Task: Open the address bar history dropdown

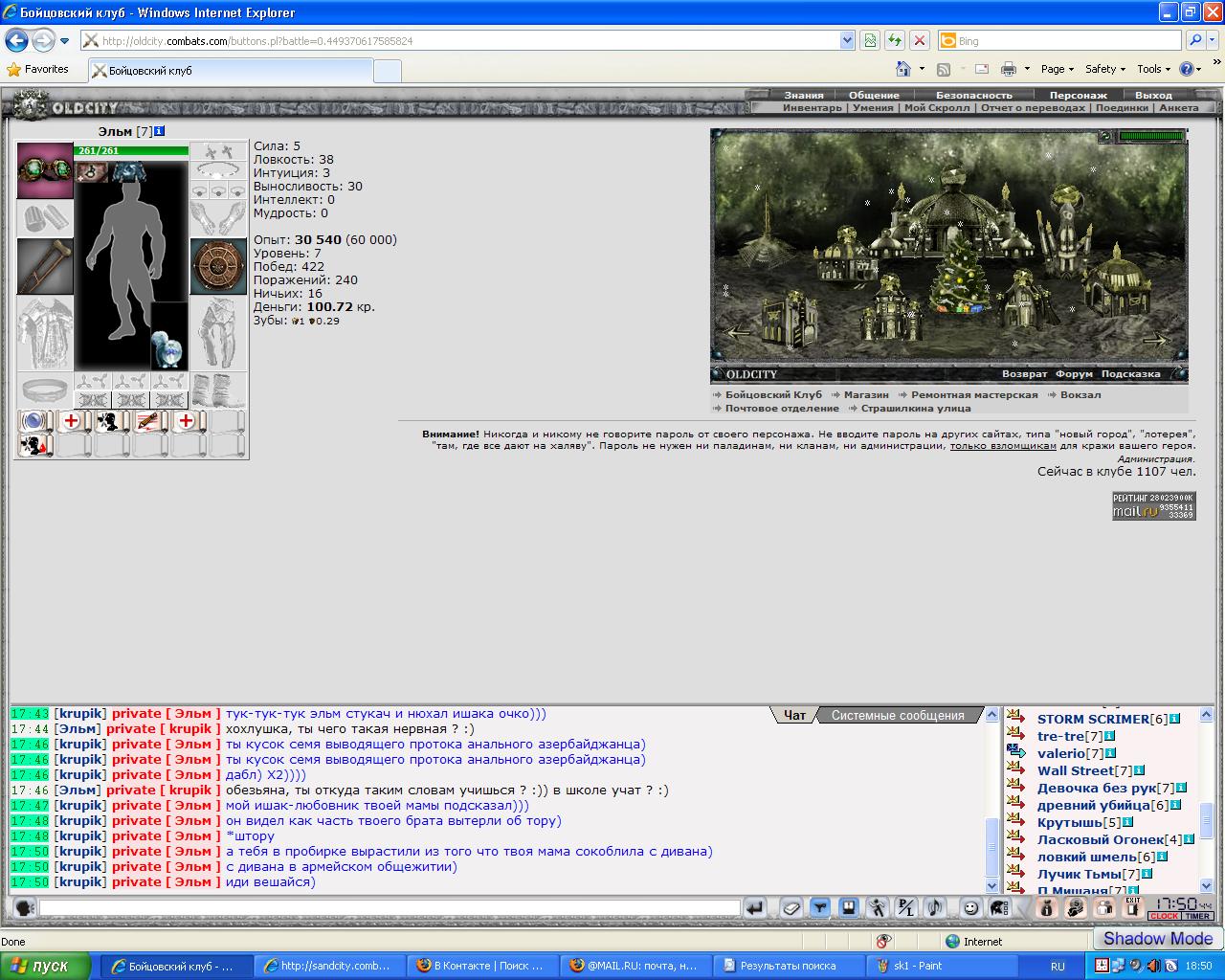Action: click(847, 40)
